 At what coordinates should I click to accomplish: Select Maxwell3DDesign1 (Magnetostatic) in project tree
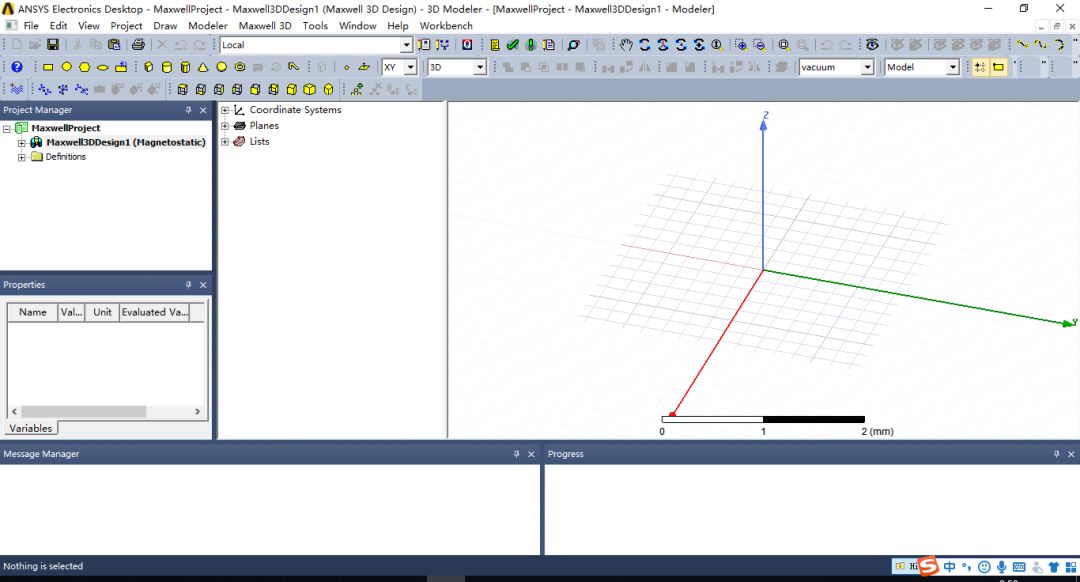click(126, 143)
